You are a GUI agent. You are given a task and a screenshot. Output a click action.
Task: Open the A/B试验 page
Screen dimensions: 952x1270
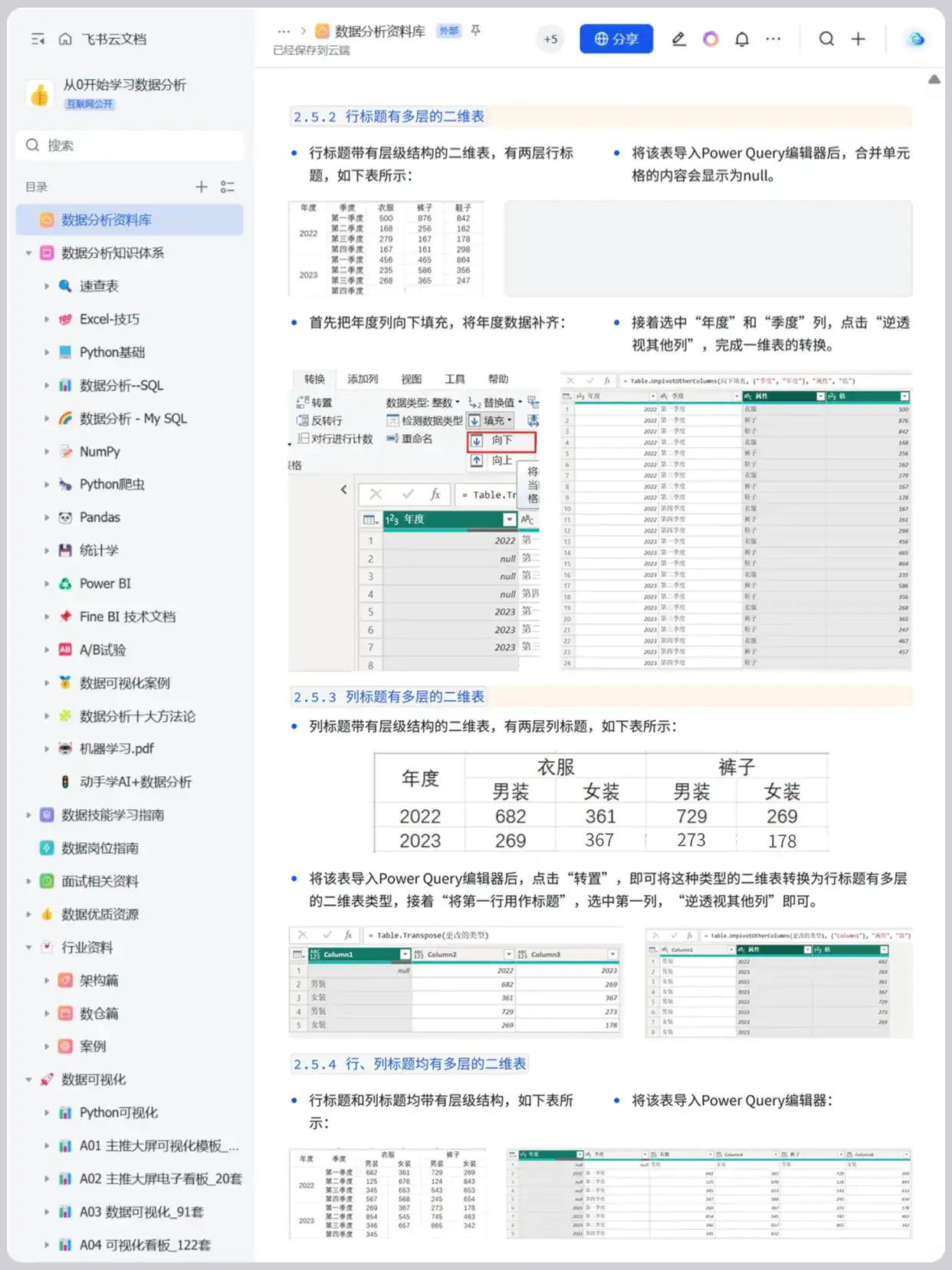[x=102, y=650]
